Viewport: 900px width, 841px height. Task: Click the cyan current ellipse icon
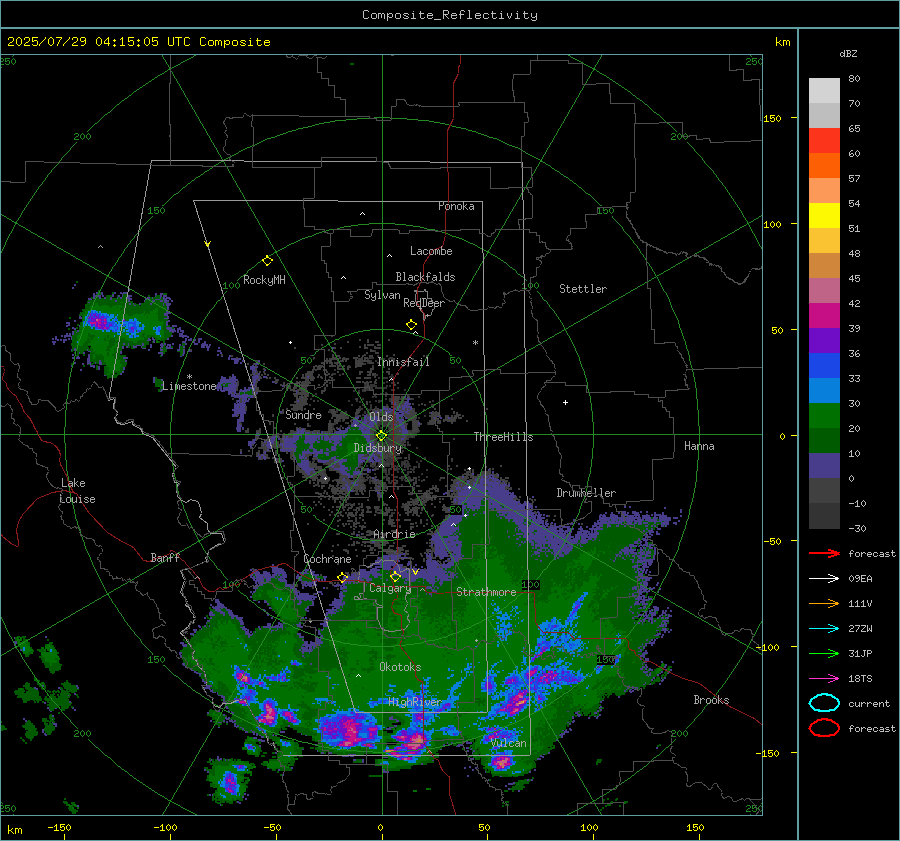pos(824,703)
